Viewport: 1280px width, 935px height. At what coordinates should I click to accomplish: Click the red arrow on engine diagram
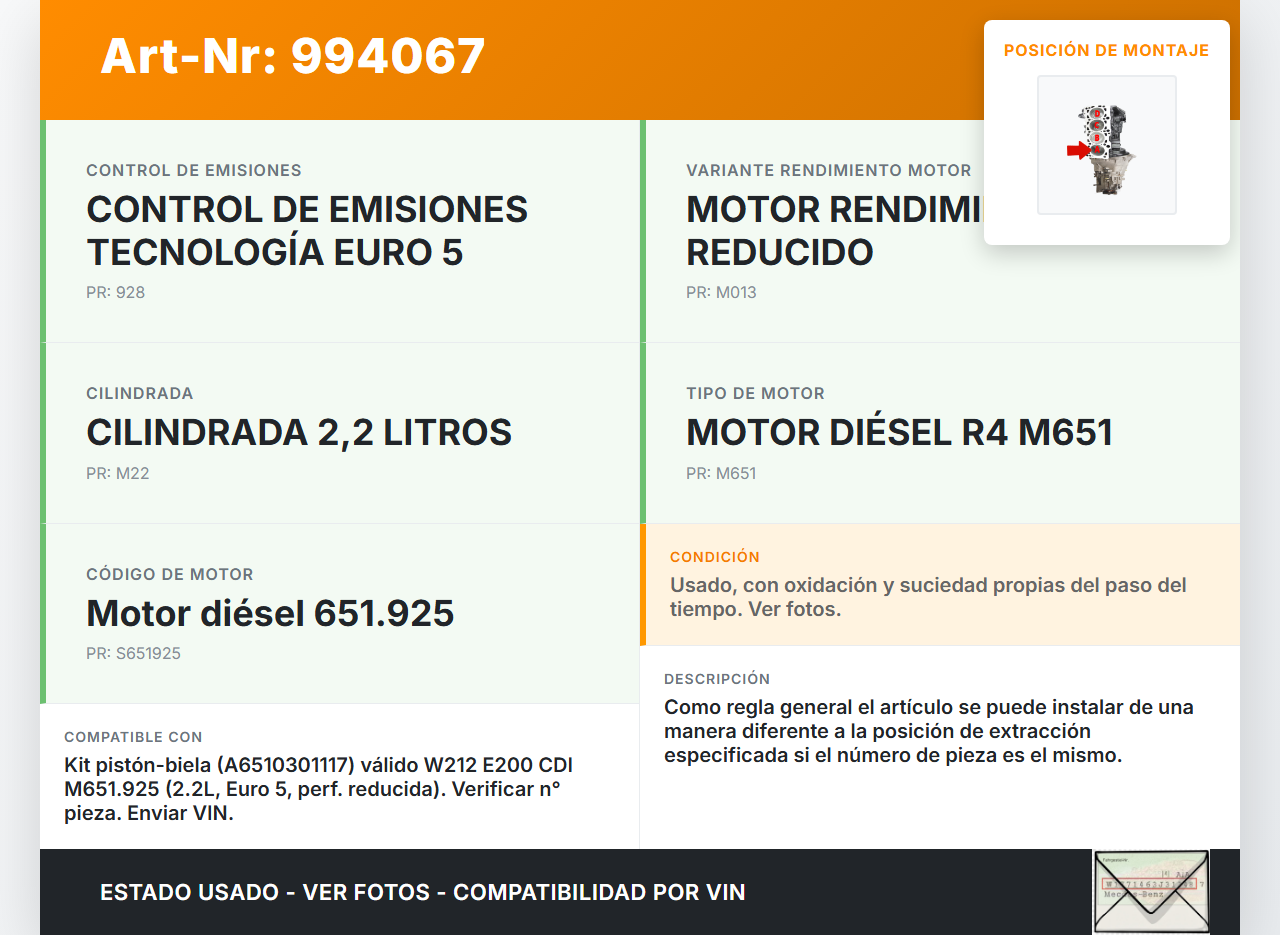click(x=1078, y=150)
